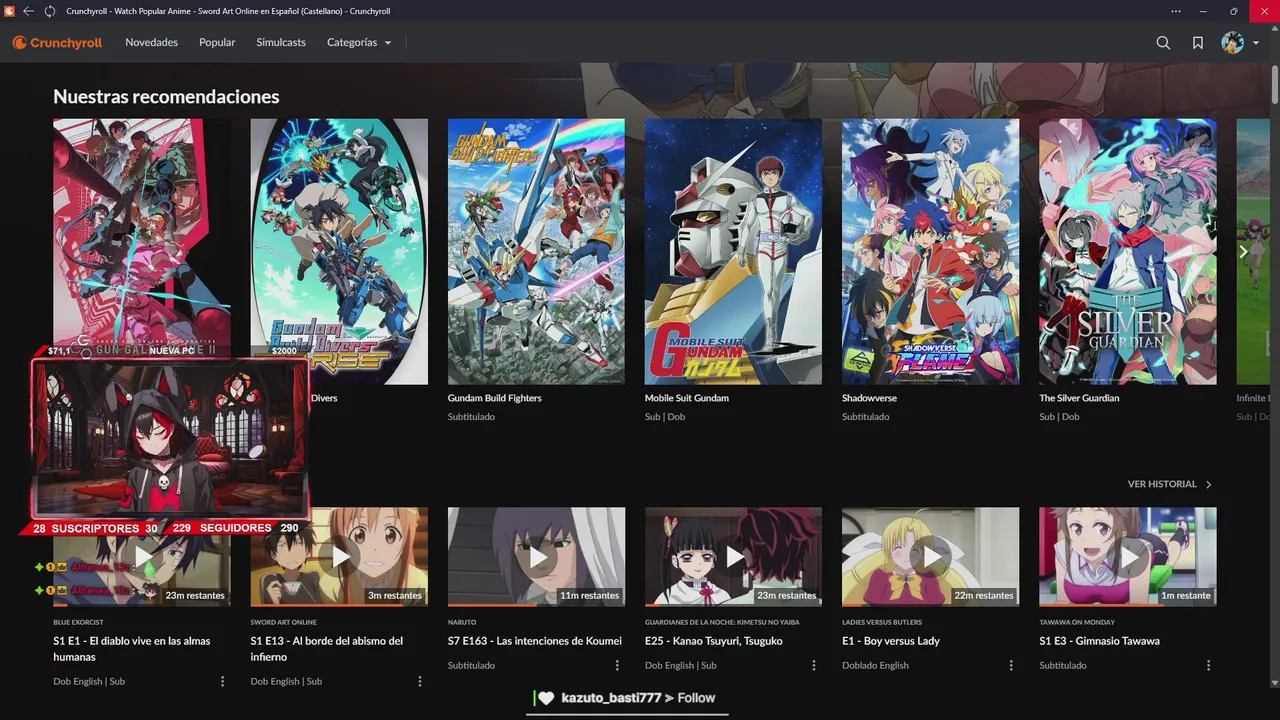Open the watchlist bookmark icon
Screen dimensions: 1280x720
click(1197, 43)
